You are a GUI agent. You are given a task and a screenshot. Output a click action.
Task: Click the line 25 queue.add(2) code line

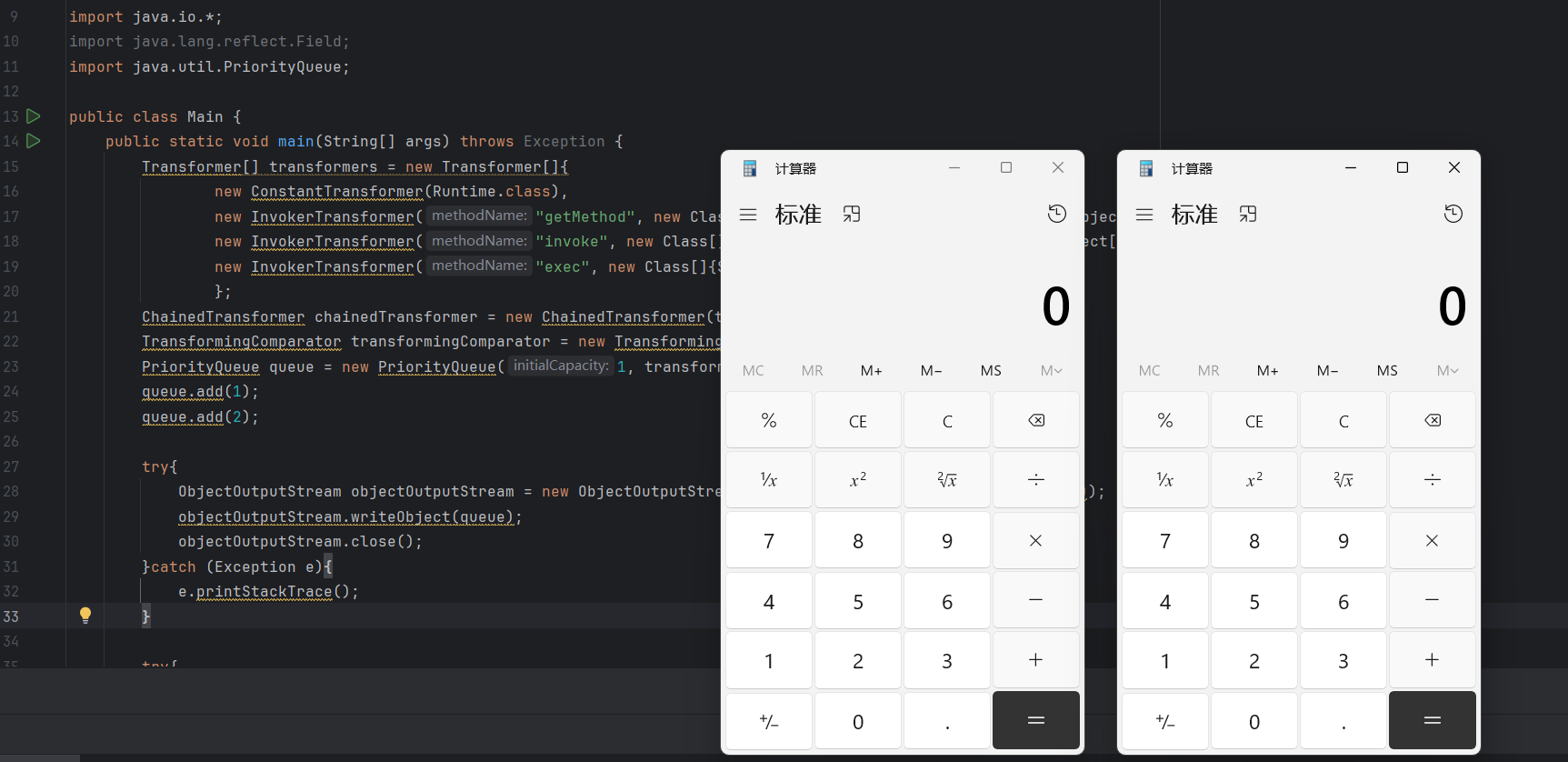200,417
